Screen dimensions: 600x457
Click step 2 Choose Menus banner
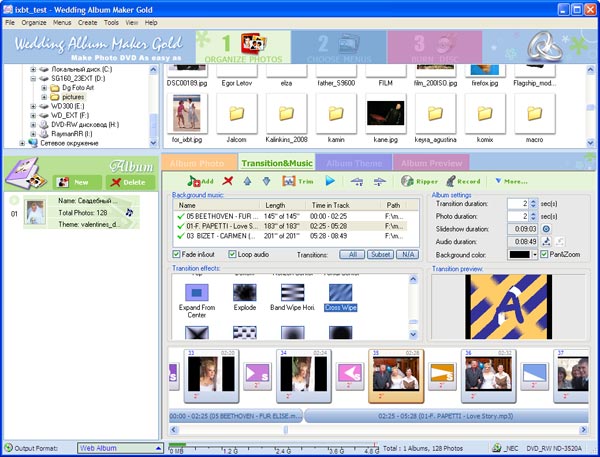(x=339, y=47)
